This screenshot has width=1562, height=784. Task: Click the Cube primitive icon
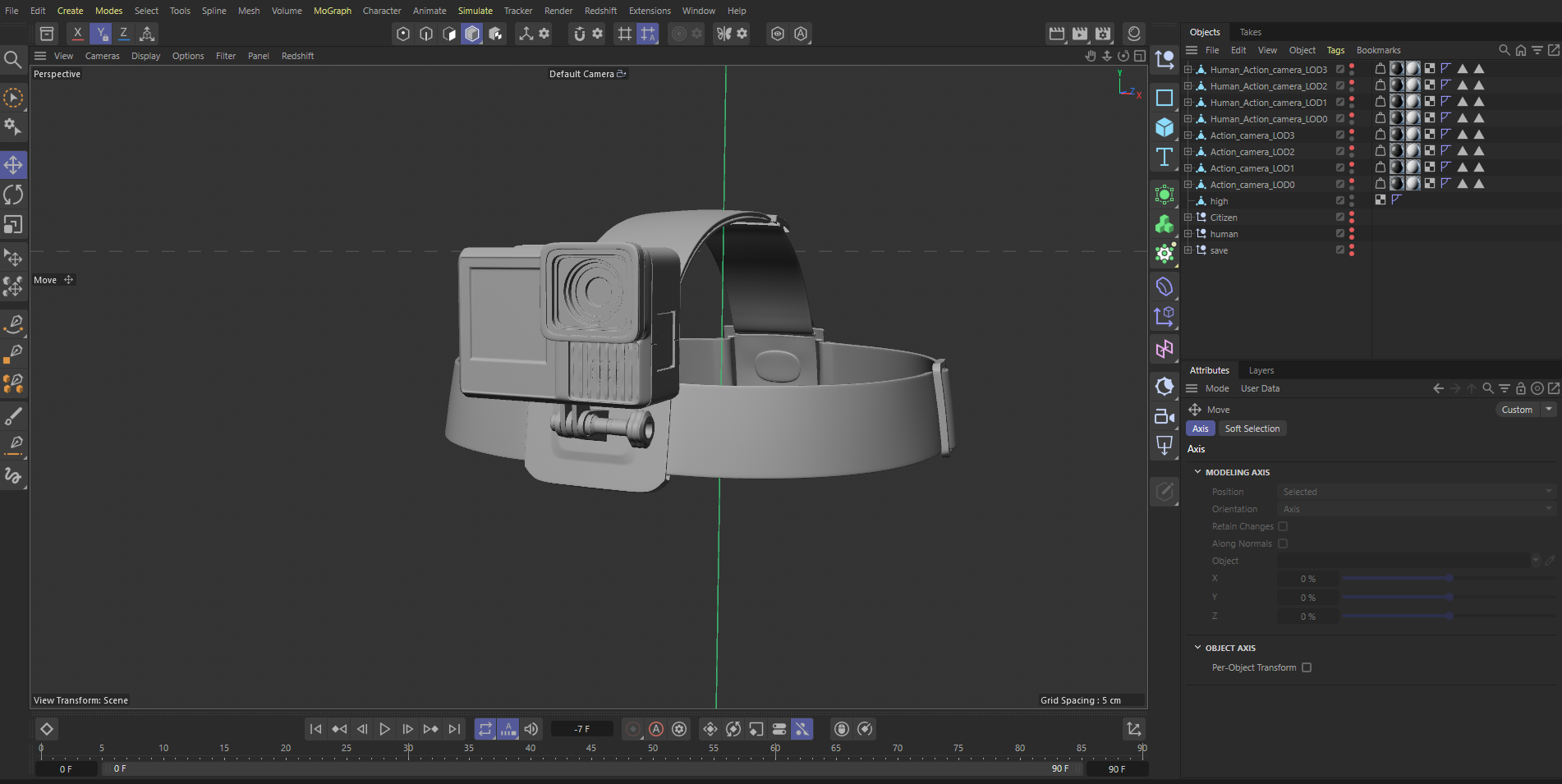tap(1165, 127)
